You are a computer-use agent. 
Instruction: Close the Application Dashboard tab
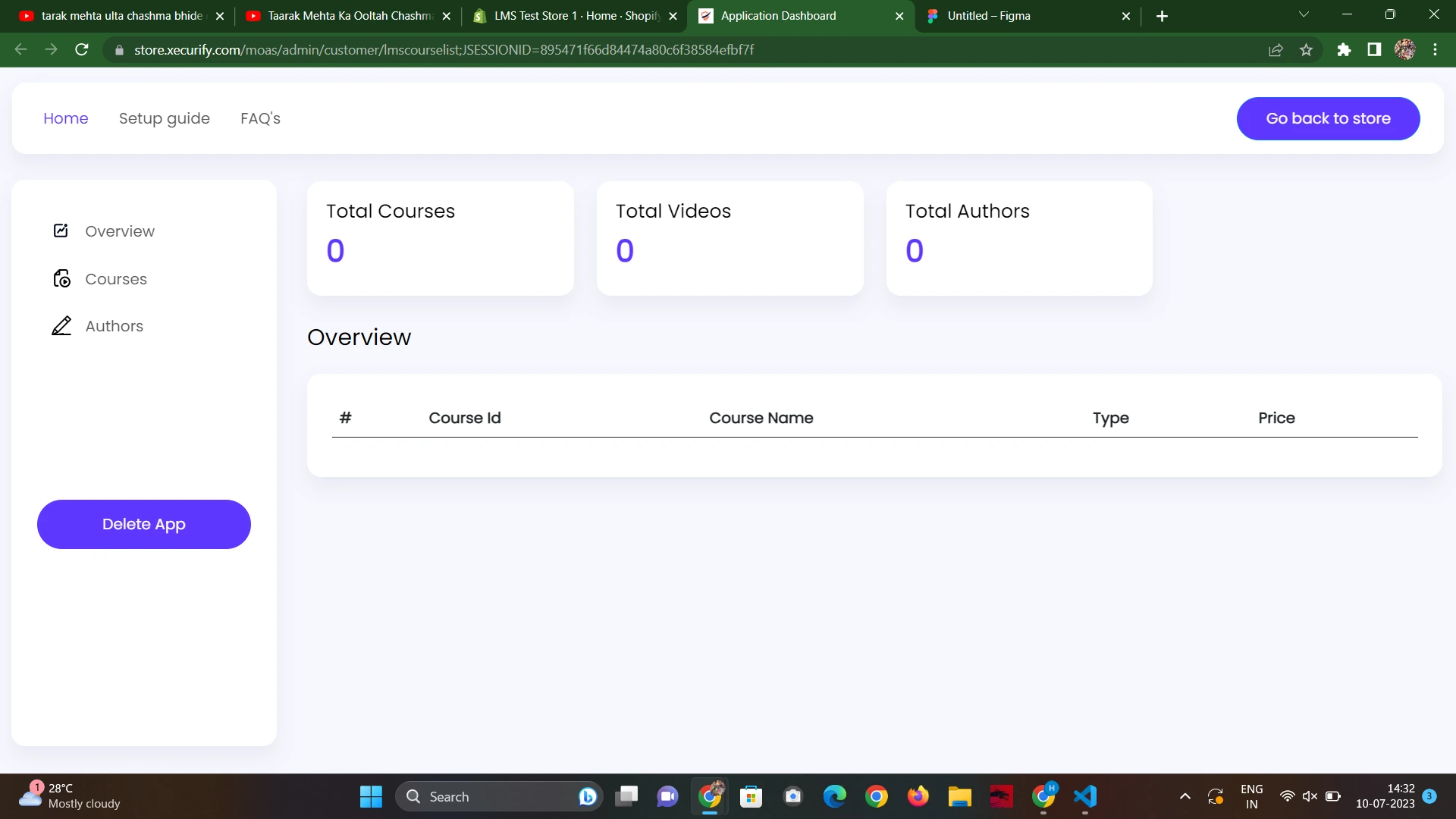tap(899, 16)
